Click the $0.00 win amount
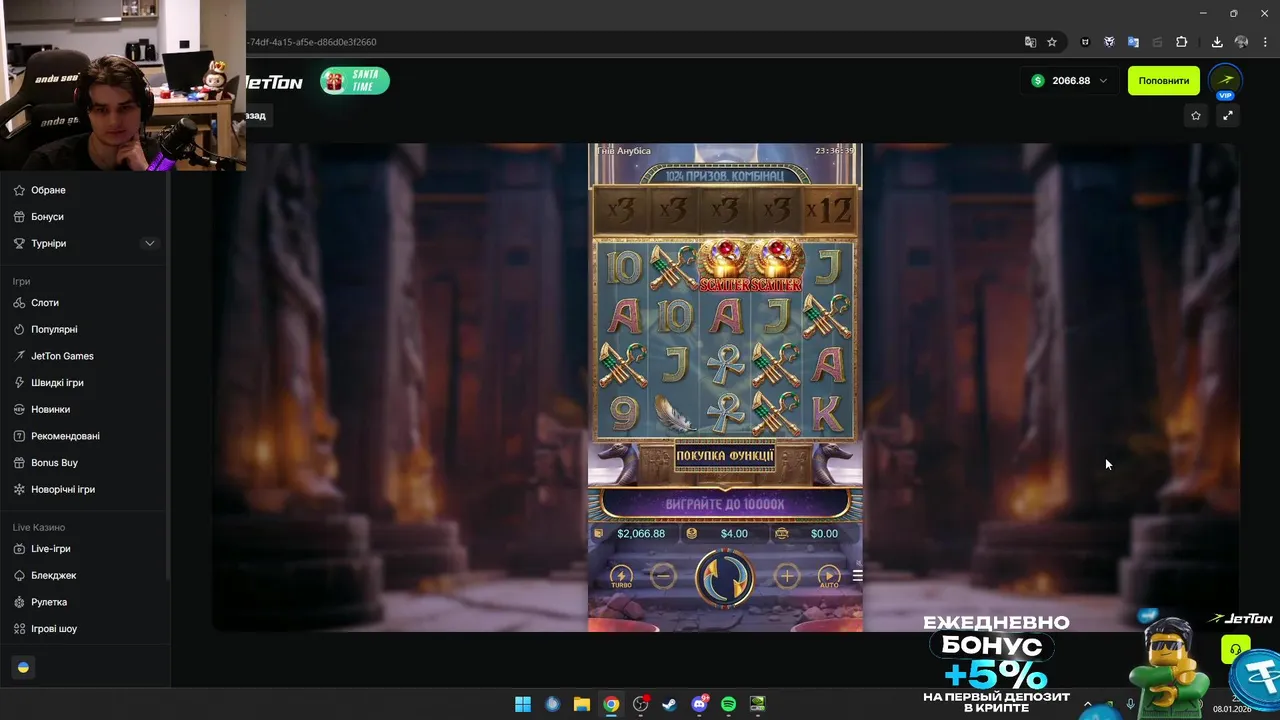 (x=824, y=534)
